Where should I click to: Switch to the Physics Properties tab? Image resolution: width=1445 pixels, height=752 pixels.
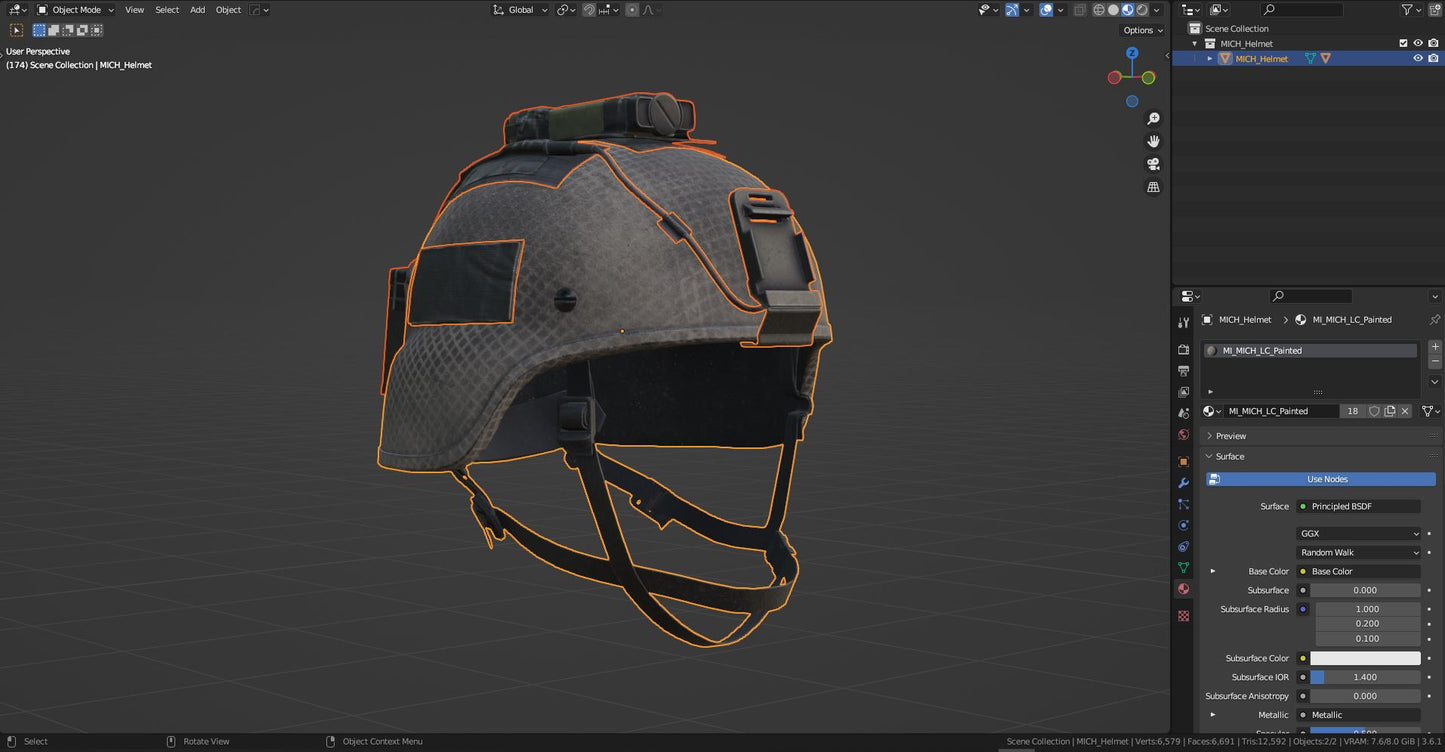click(x=1183, y=525)
